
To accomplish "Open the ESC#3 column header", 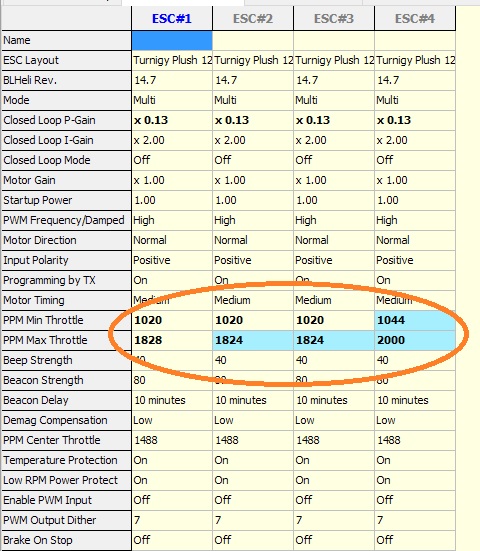I will point(334,19).
